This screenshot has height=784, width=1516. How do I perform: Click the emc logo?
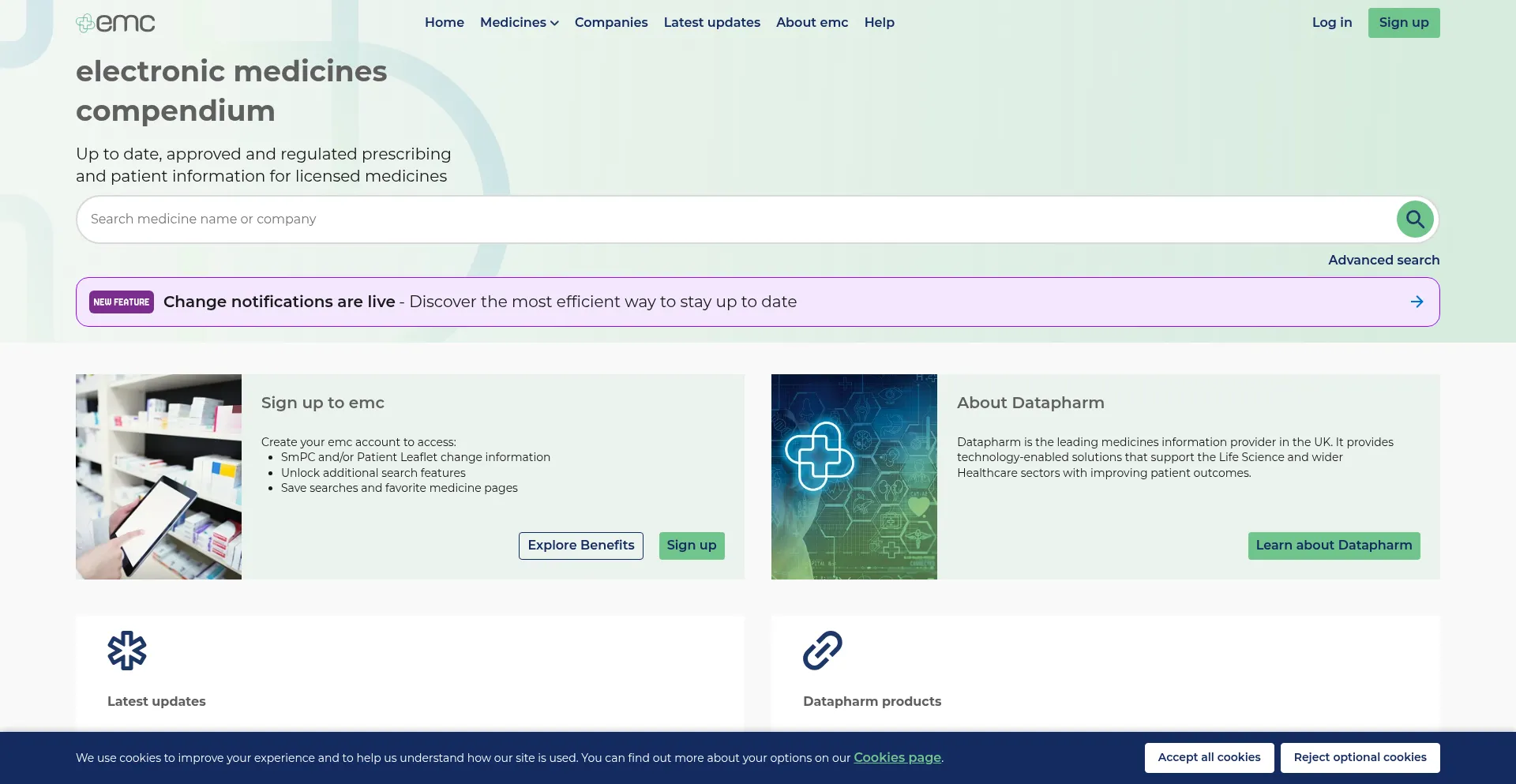pyautogui.click(x=115, y=23)
